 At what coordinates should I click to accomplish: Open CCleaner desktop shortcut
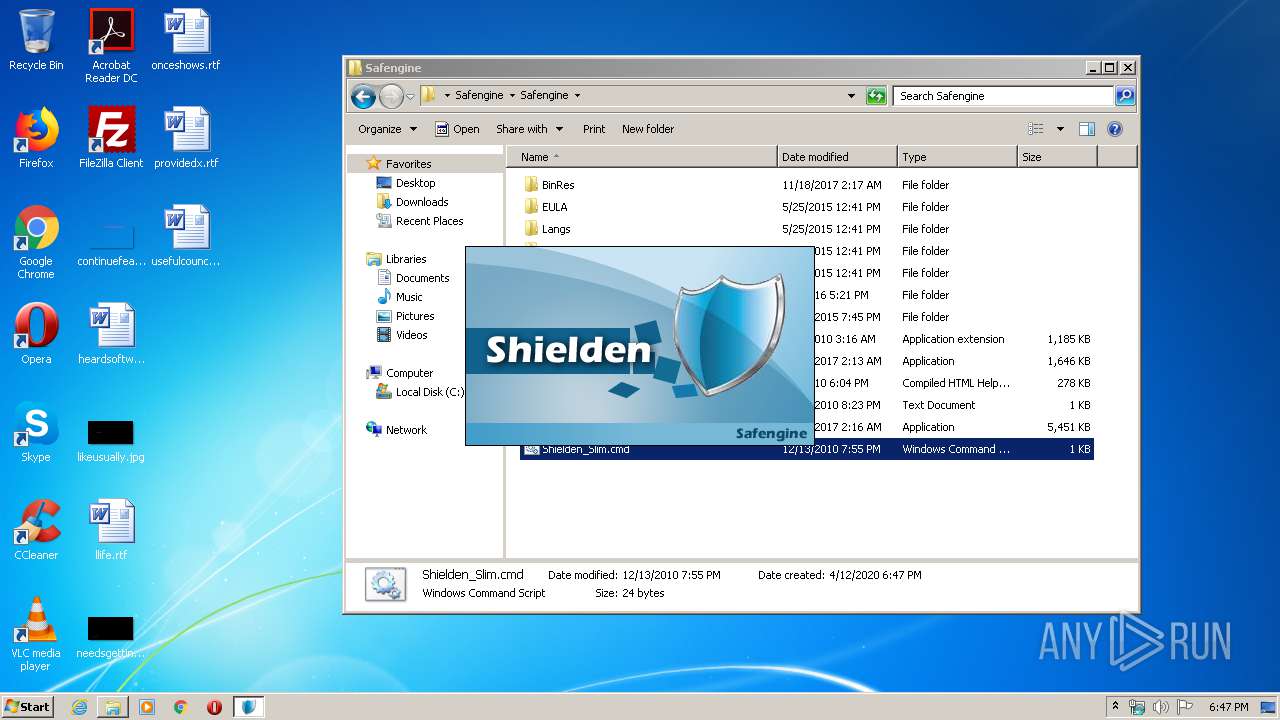pyautogui.click(x=36, y=530)
